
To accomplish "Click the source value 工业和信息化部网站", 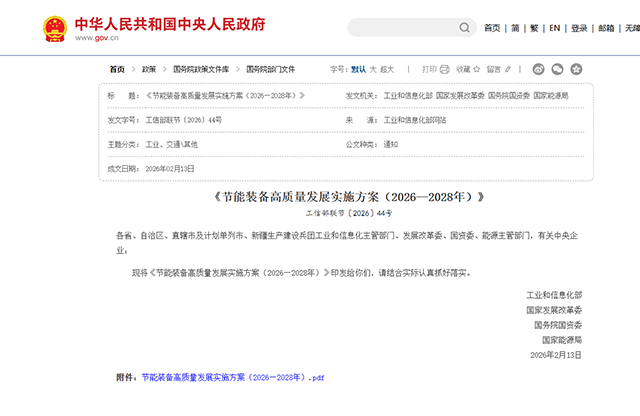I will coord(415,120).
